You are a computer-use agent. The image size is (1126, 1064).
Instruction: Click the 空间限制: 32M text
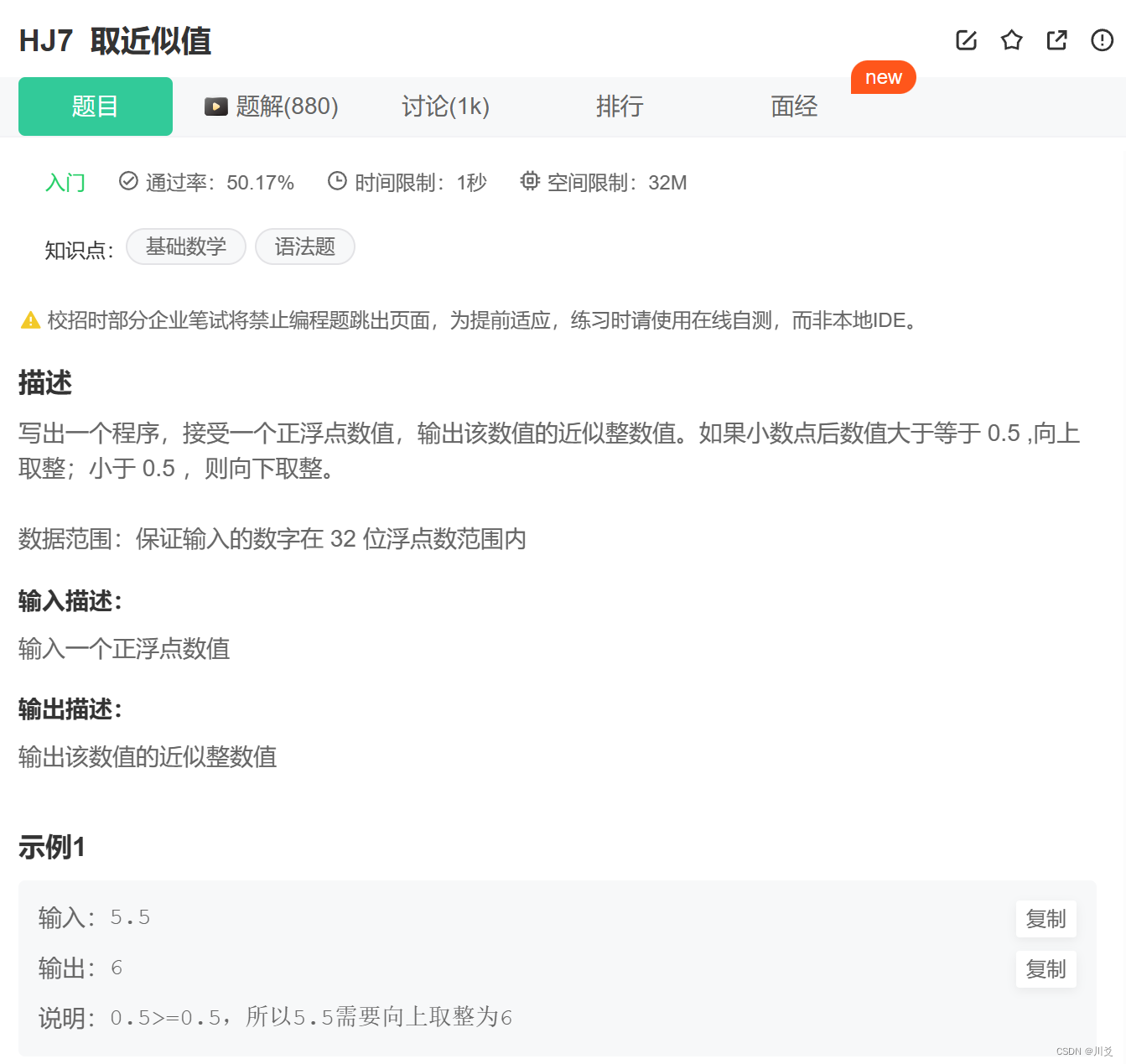click(x=617, y=183)
